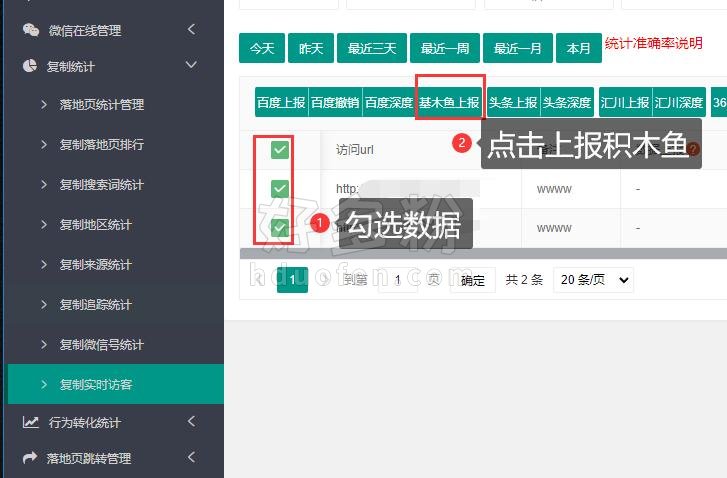Click the 汇川上报 button
This screenshot has width=727, height=478.
(x=625, y=102)
